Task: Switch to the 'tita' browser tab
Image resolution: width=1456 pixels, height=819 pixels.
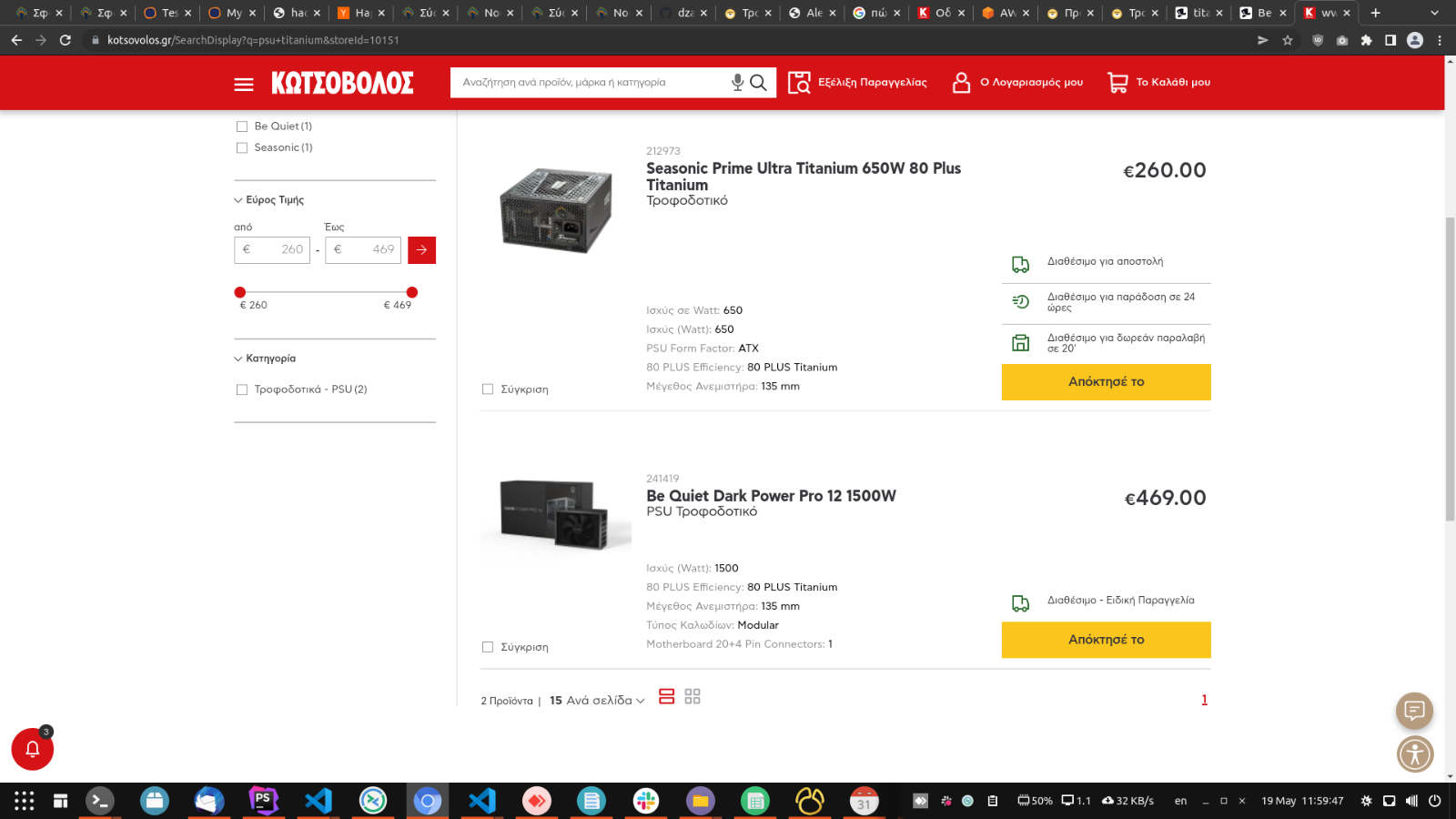Action: 1199,13
